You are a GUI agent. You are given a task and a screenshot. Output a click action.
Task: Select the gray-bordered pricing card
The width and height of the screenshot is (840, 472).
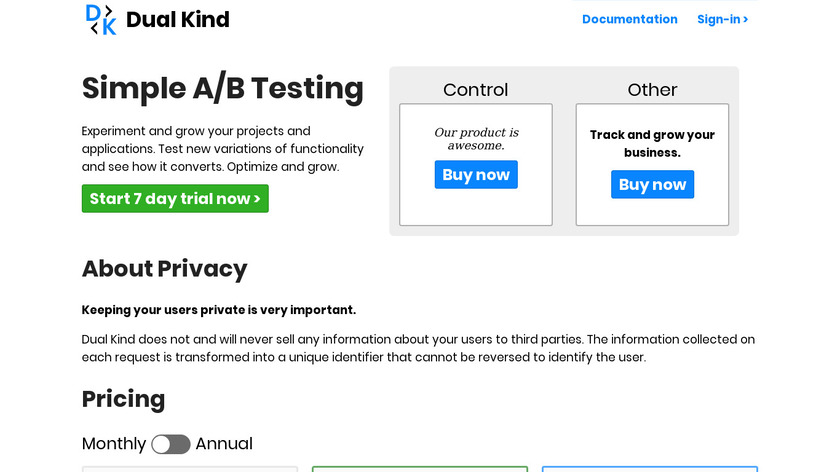(x=190, y=468)
